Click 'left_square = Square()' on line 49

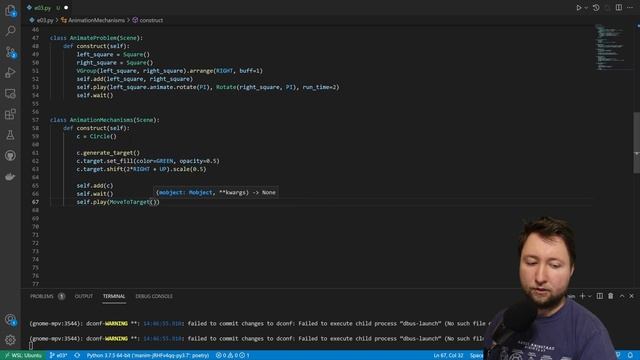[x=113, y=54]
